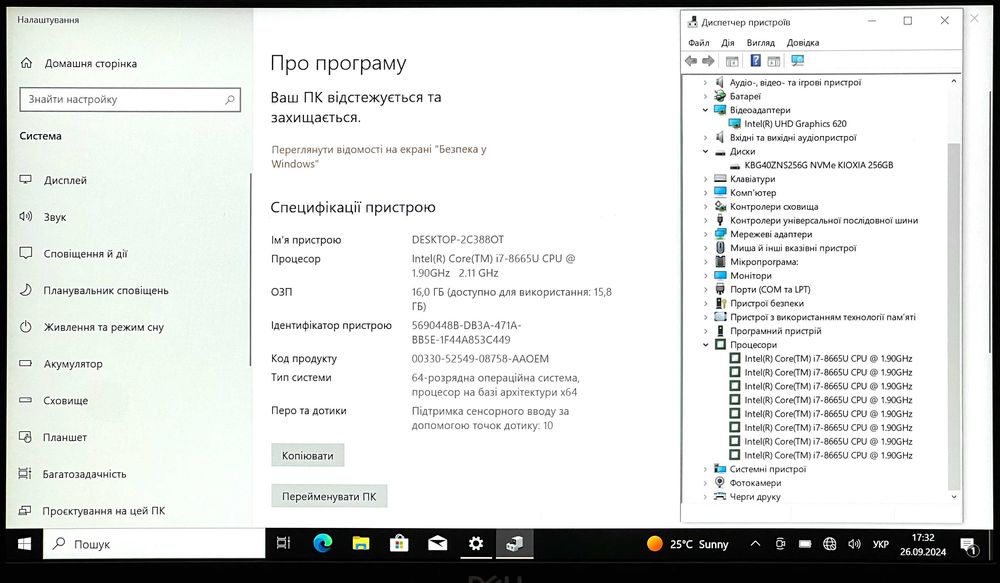The width and height of the screenshot is (1000, 583).
Task: Open the Безпека у Windows details link
Action: [379, 156]
